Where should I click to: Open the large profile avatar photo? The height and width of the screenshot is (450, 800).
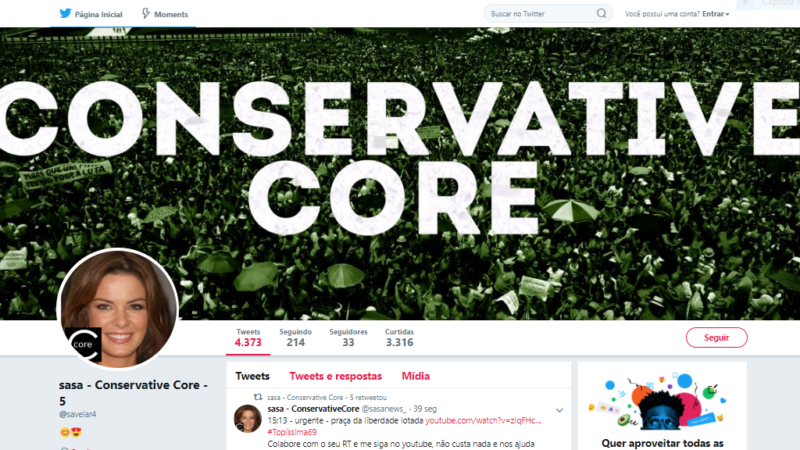point(118,309)
